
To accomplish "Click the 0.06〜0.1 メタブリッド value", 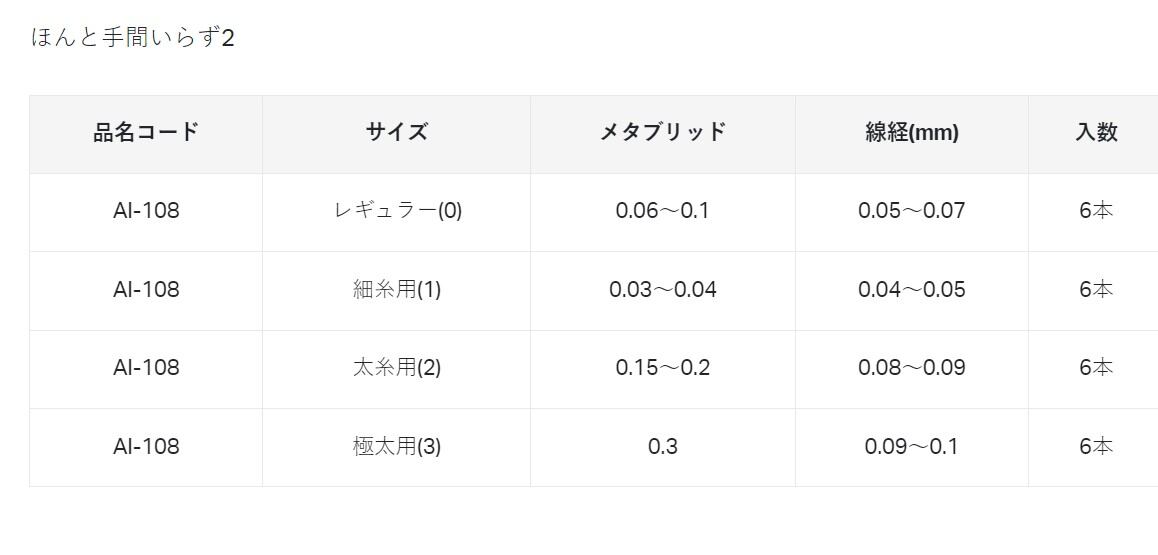I will click(x=663, y=211).
